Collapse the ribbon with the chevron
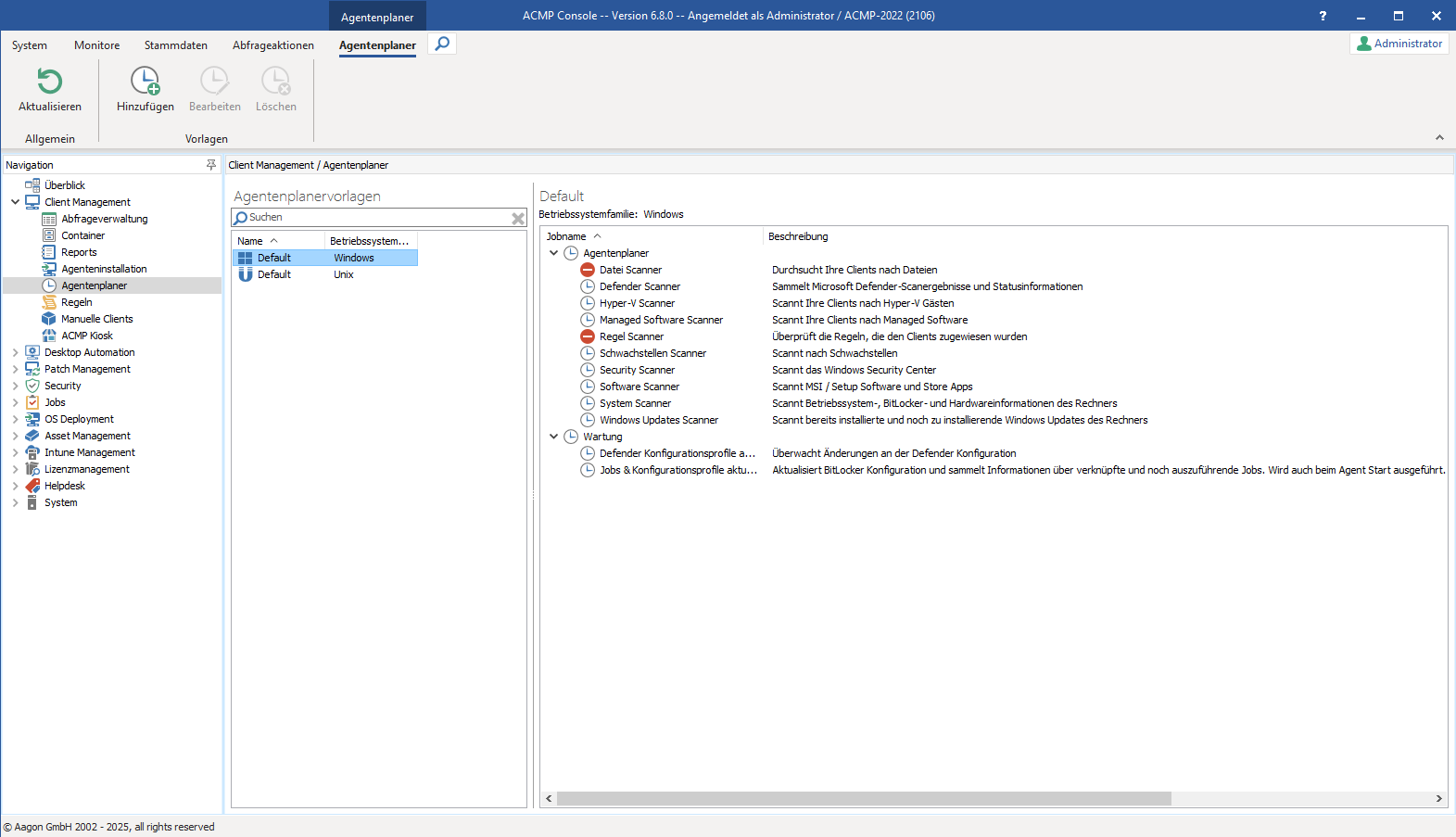The height and width of the screenshot is (837, 1456). [x=1439, y=137]
